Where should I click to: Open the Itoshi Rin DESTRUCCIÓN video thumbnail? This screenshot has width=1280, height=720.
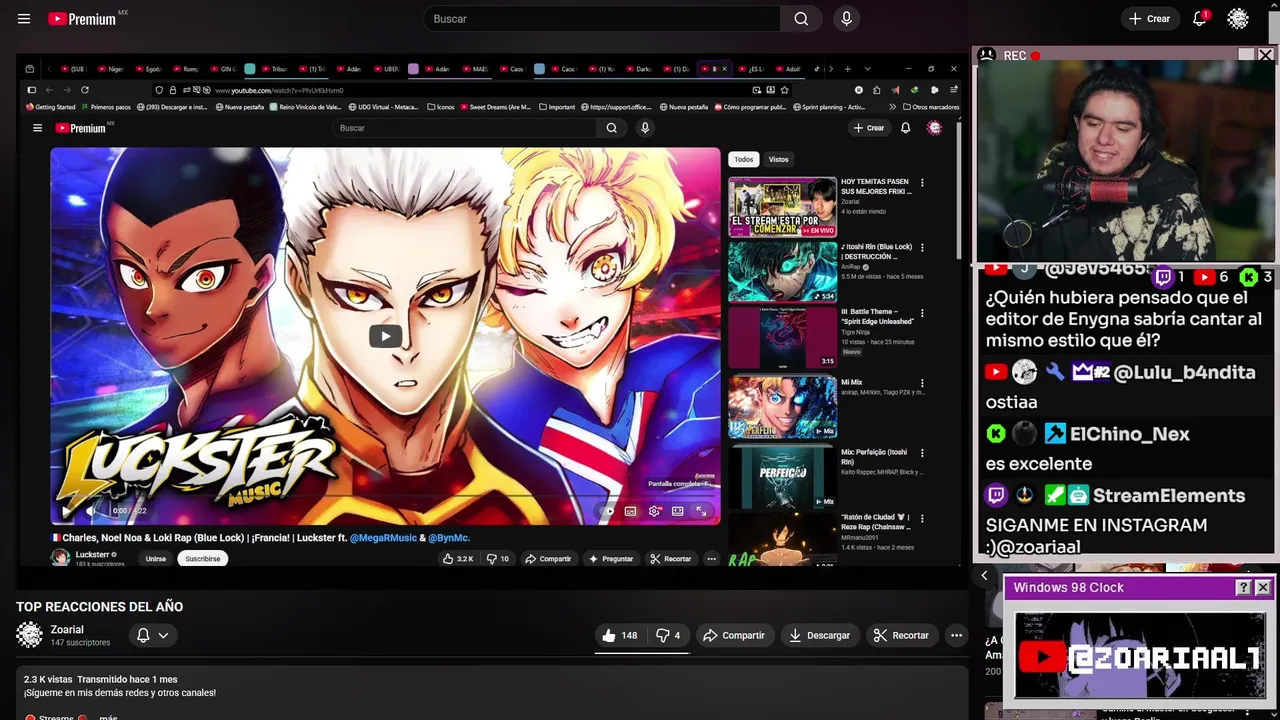782,272
